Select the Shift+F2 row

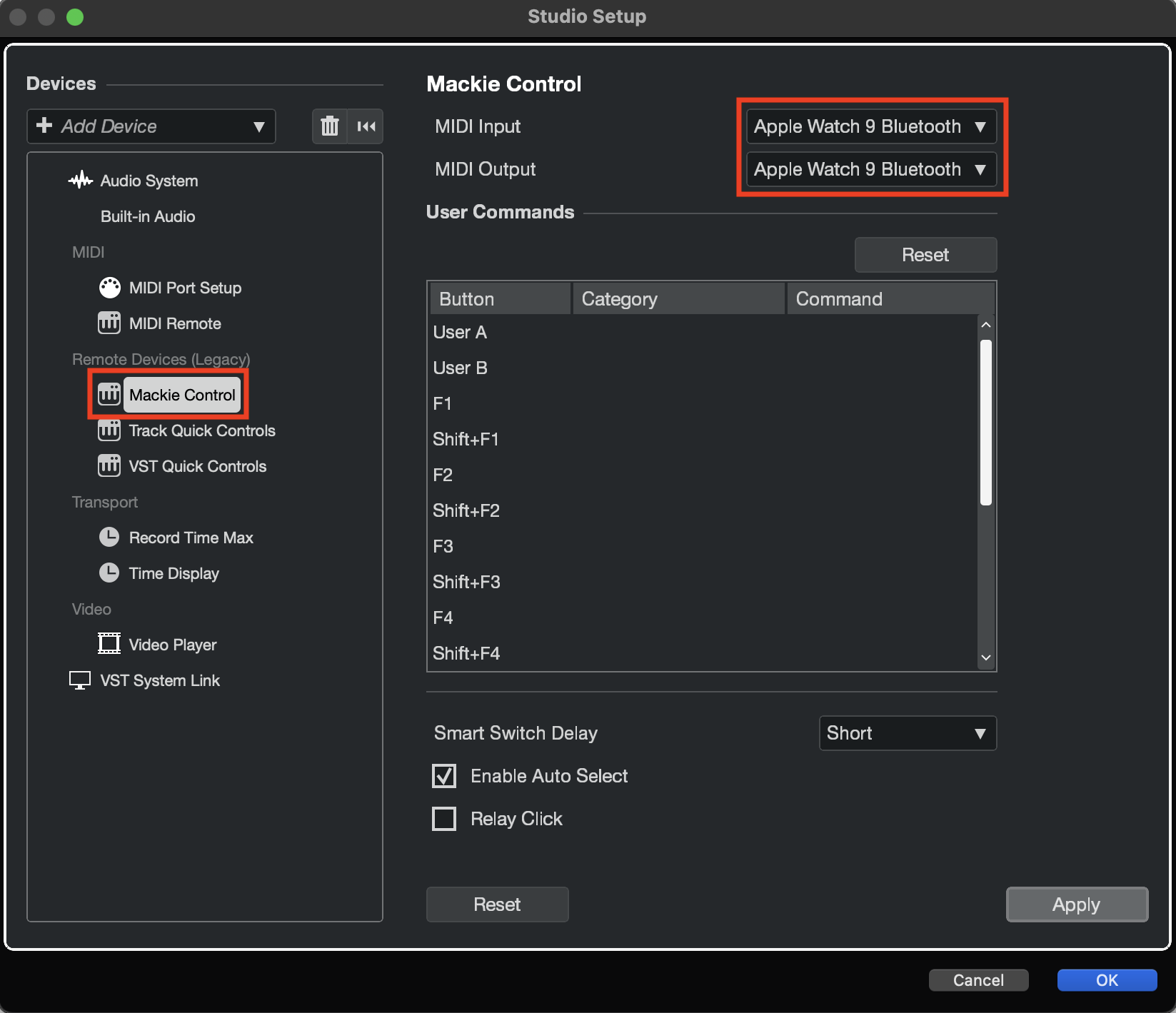tap(703, 510)
